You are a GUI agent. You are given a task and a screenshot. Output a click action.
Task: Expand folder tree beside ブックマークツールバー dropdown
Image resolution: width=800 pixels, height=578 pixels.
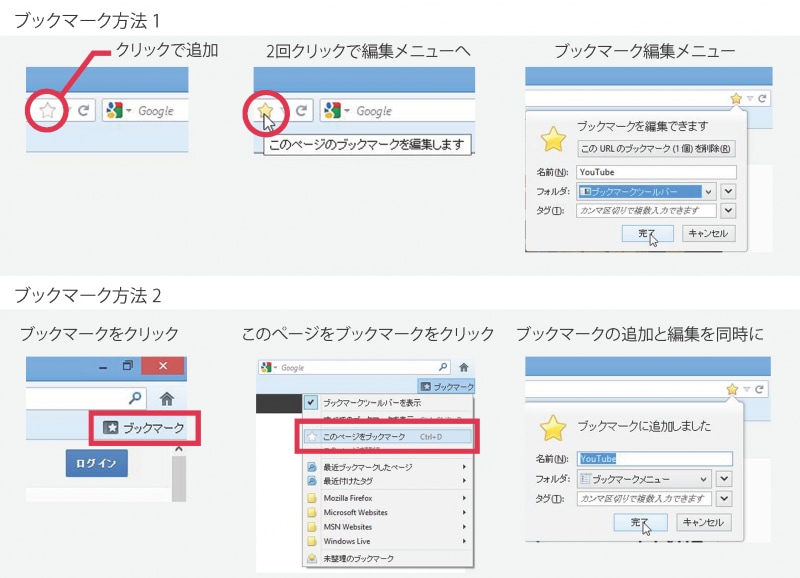(729, 191)
